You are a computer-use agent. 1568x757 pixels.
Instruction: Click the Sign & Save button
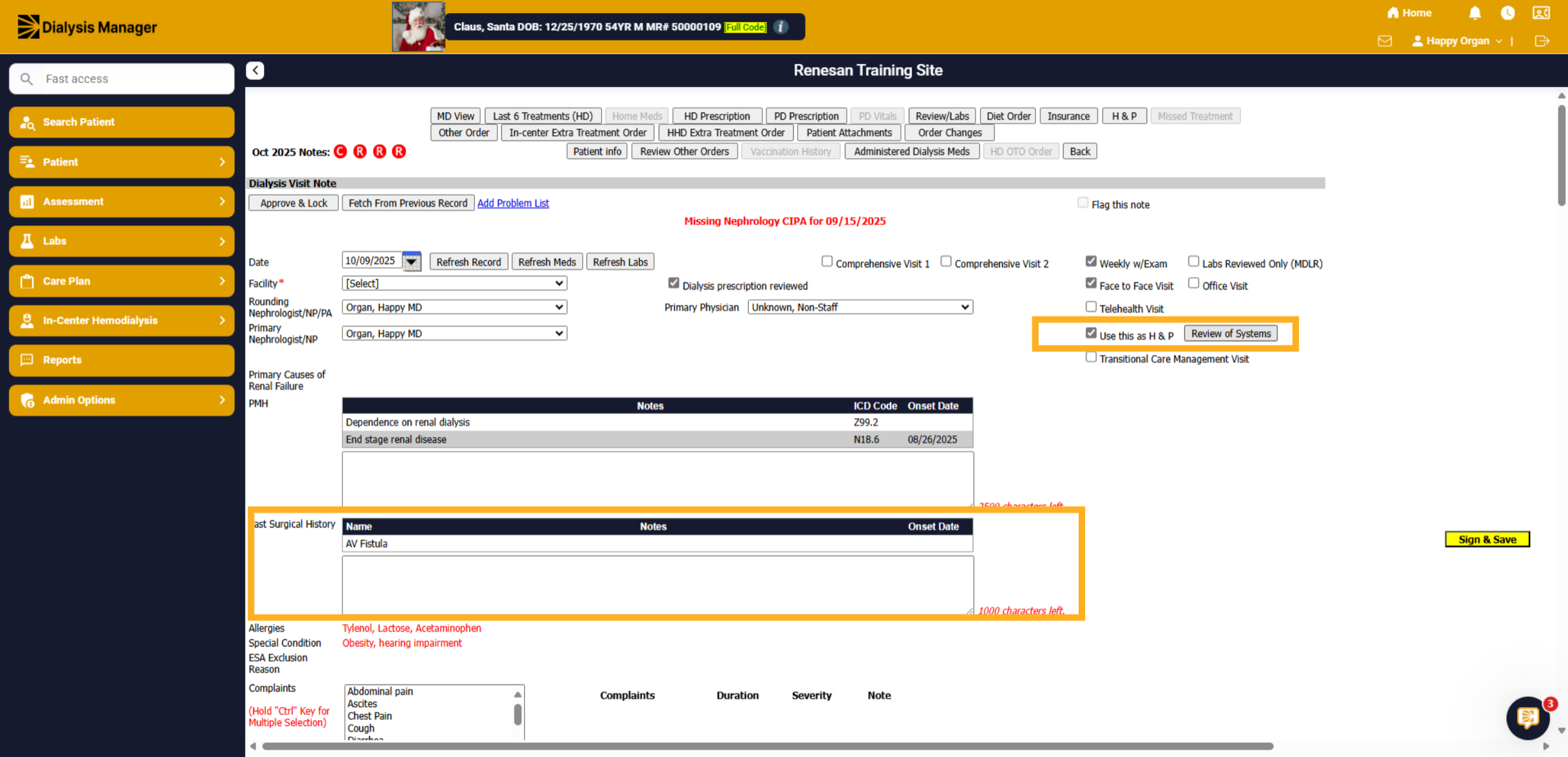pyautogui.click(x=1487, y=540)
